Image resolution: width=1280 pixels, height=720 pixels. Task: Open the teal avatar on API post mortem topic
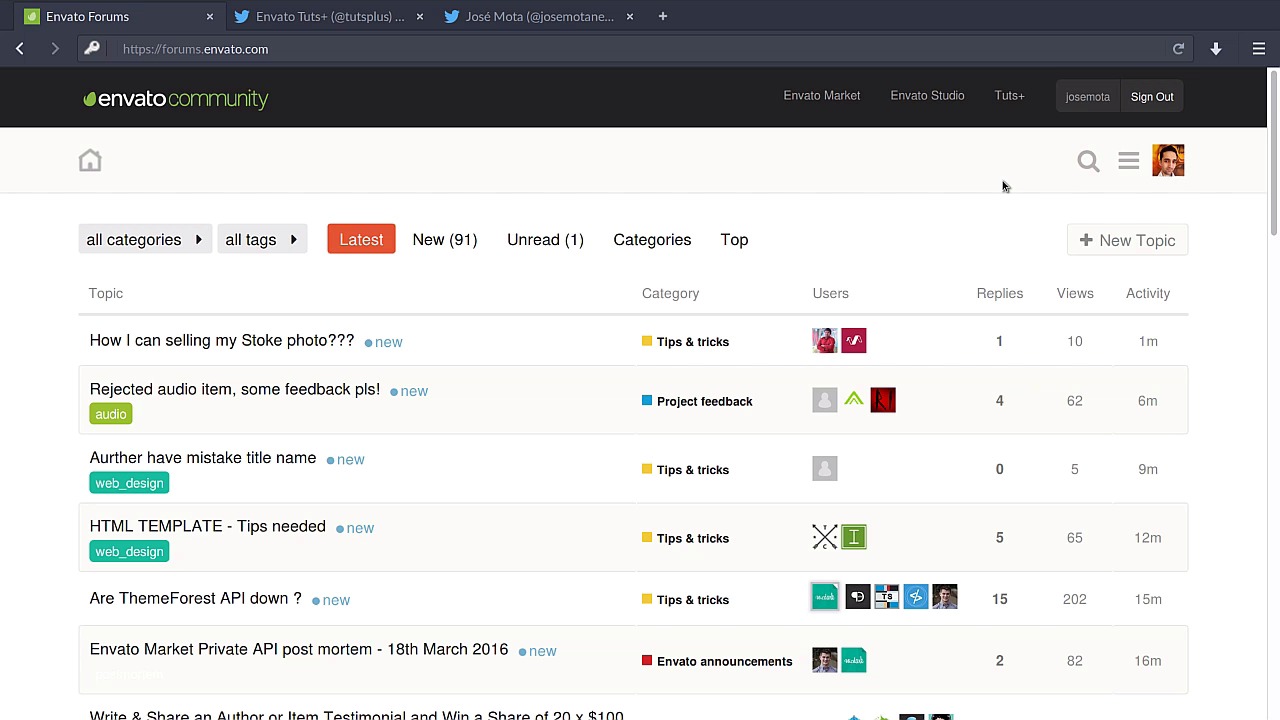[854, 660]
